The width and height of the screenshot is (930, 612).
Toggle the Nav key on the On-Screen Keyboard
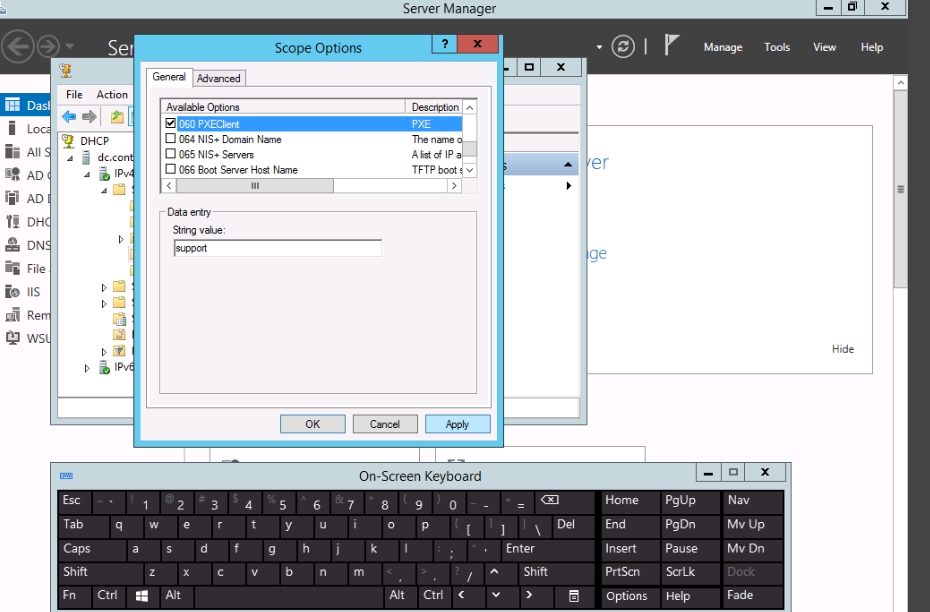coord(753,501)
